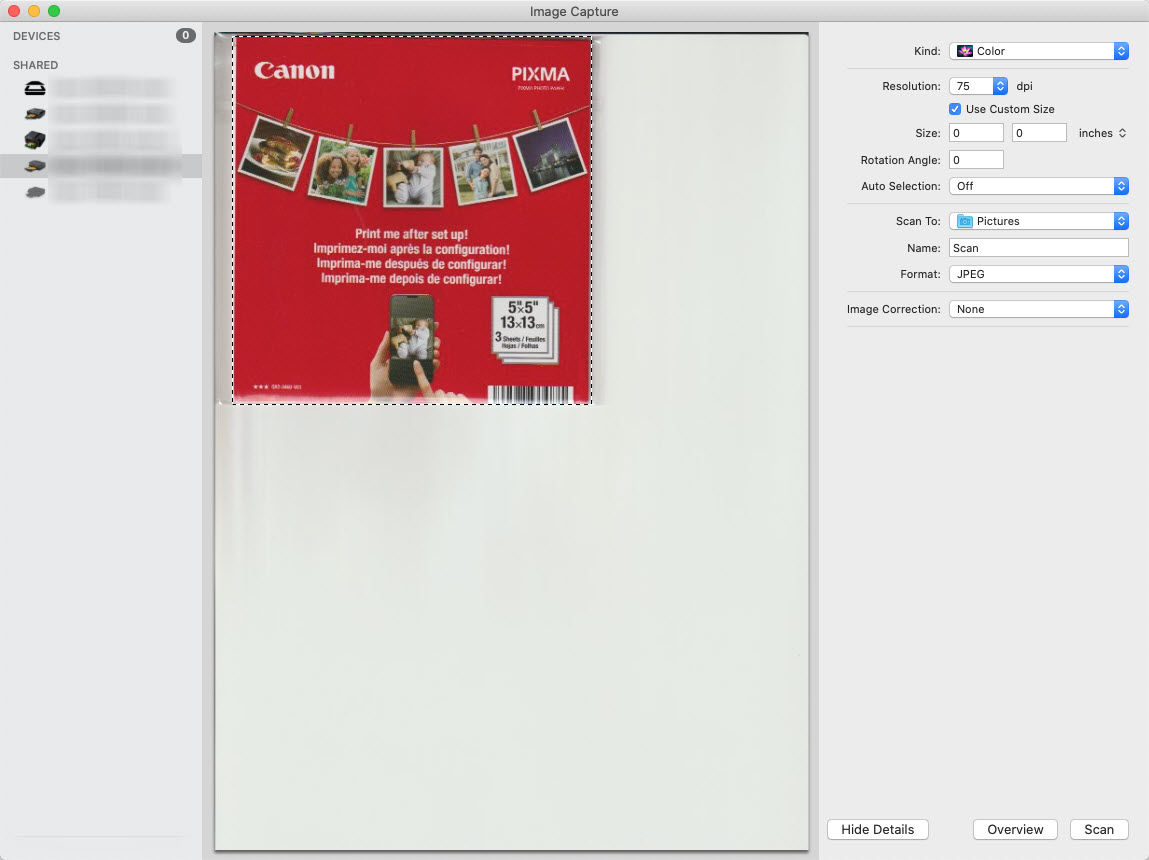Click the Devices count badge showing zero

[x=185, y=35]
